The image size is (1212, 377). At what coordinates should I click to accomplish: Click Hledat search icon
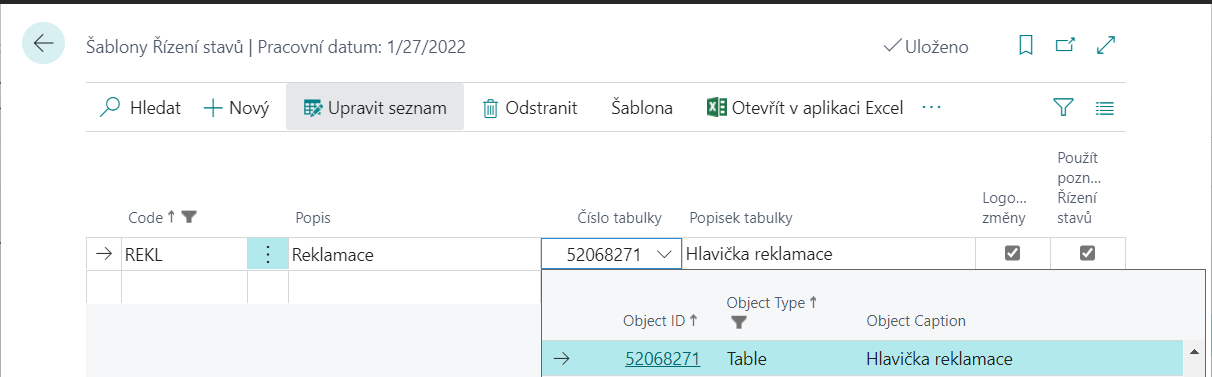point(141,108)
